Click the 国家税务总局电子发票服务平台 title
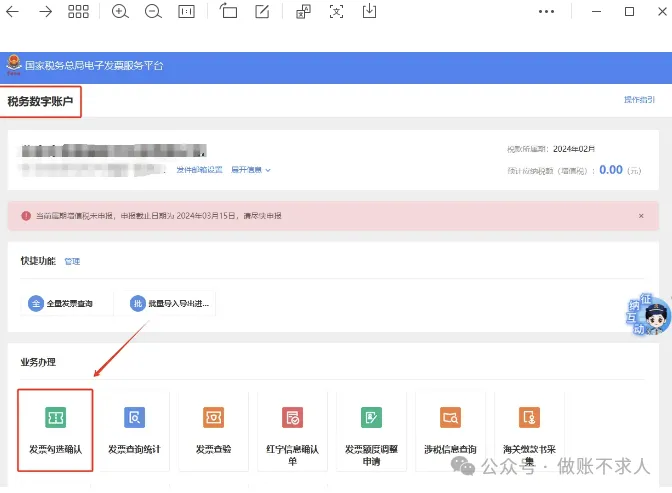This screenshot has width=672, height=493. pos(94,66)
